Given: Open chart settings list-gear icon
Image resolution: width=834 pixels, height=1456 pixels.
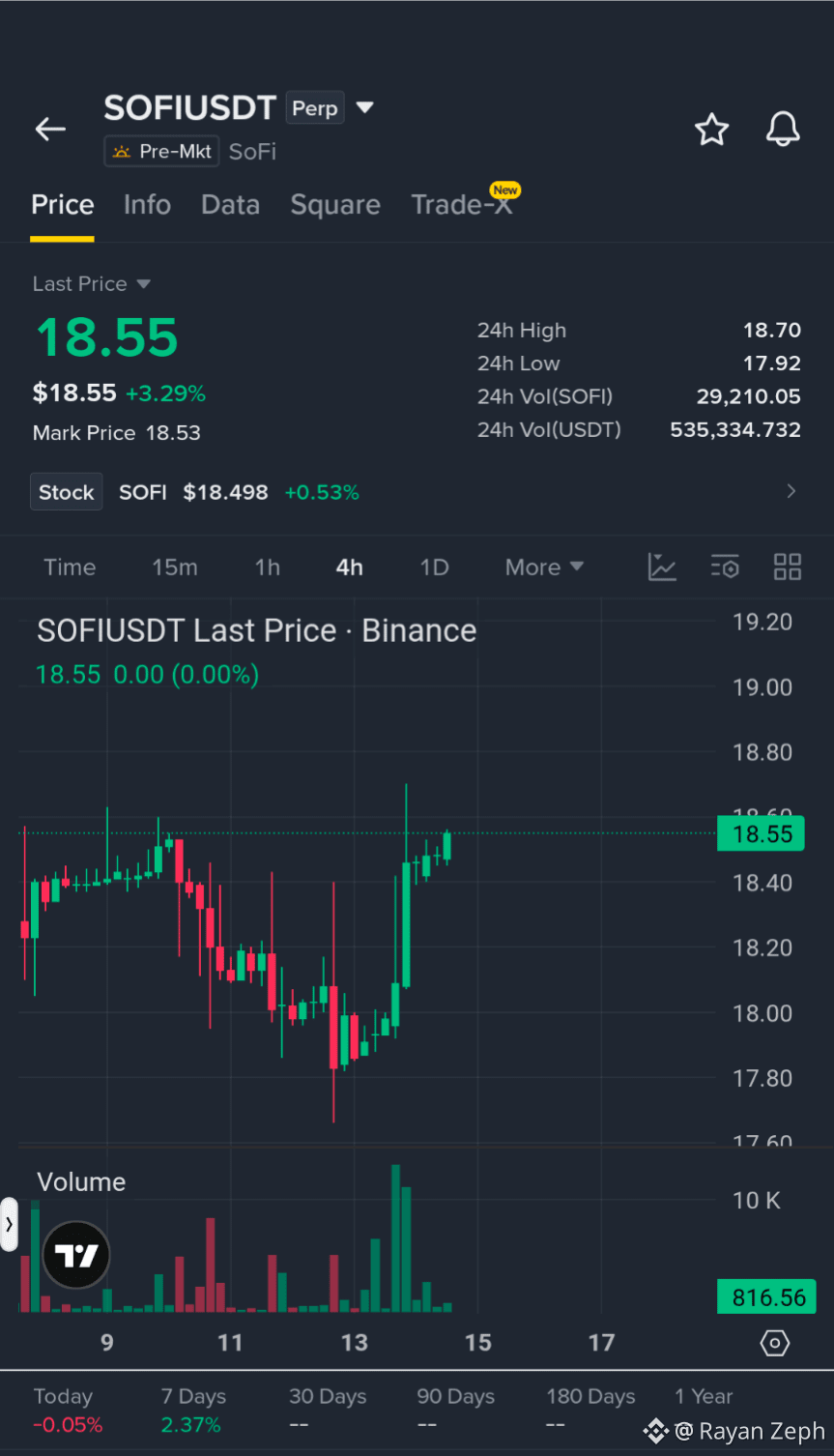Looking at the screenshot, I should point(725,568).
